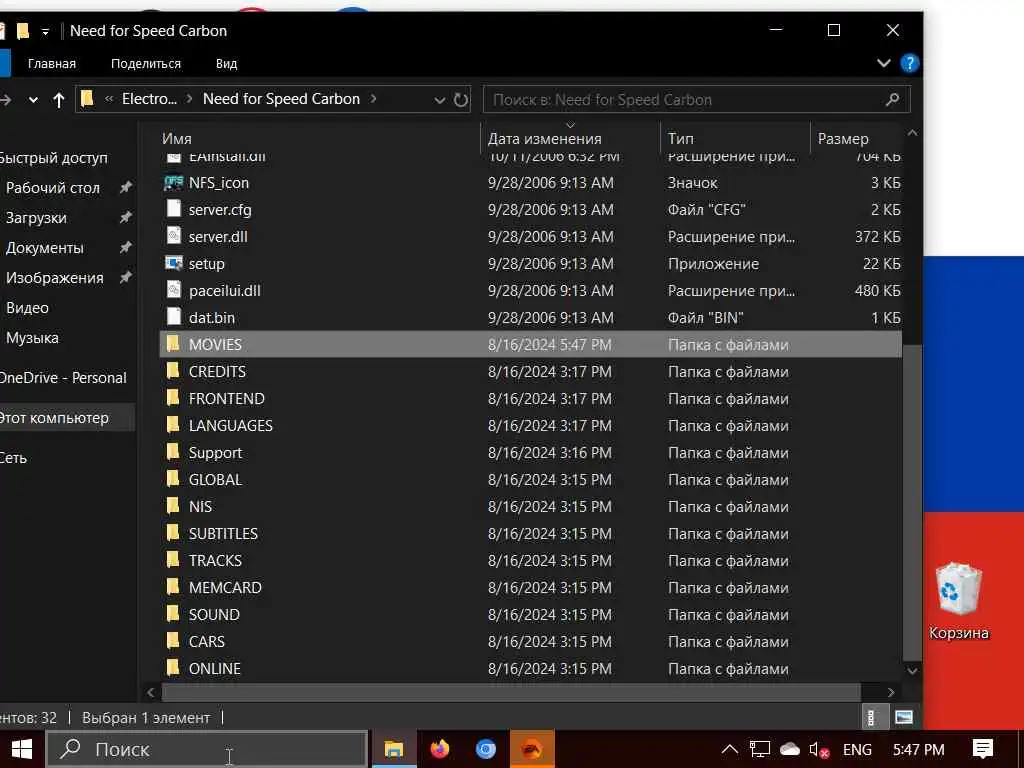1024x768 pixels.
Task: Click the NIS folder icon
Action: tap(173, 506)
